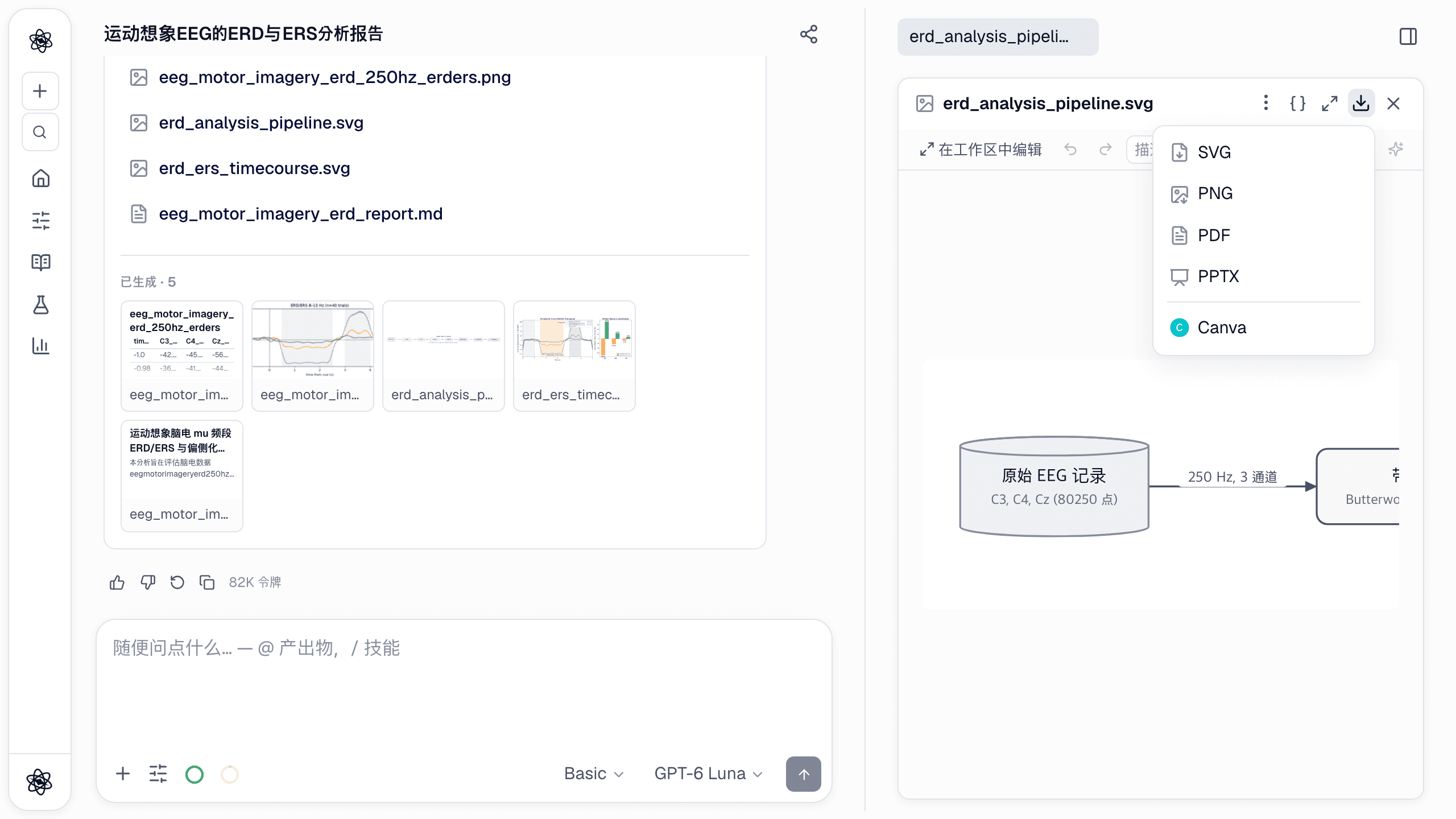
Task: Click the new chat plus icon in sidebar
Action: 40,91
